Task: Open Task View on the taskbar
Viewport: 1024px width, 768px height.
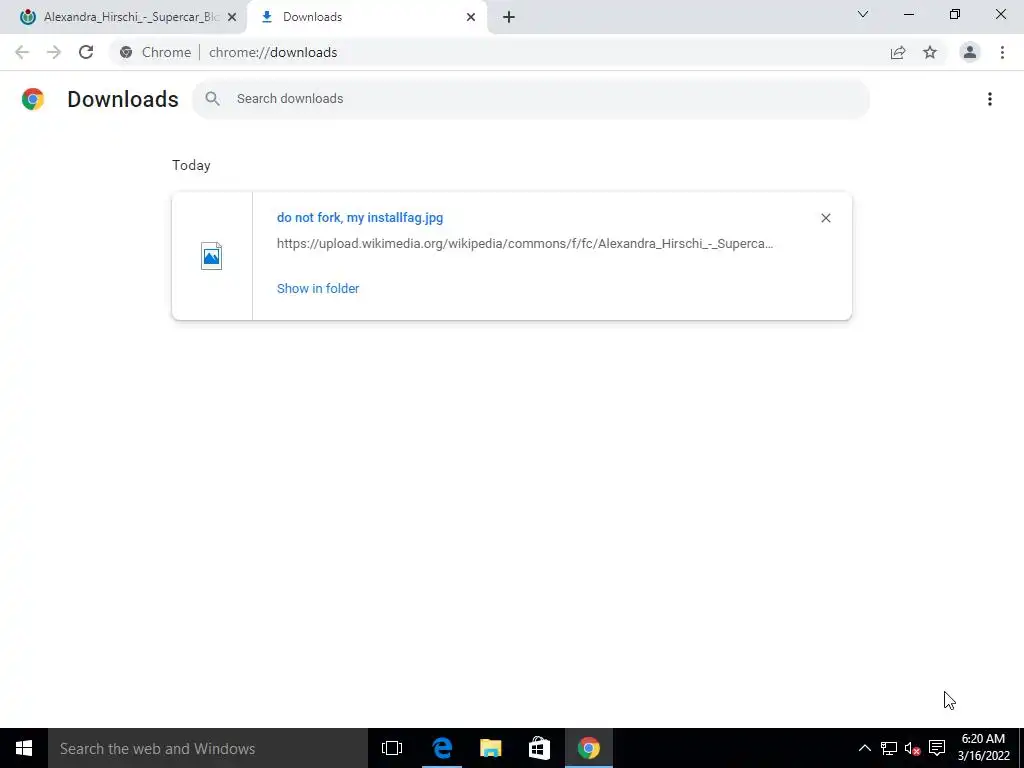Action: pyautogui.click(x=392, y=748)
